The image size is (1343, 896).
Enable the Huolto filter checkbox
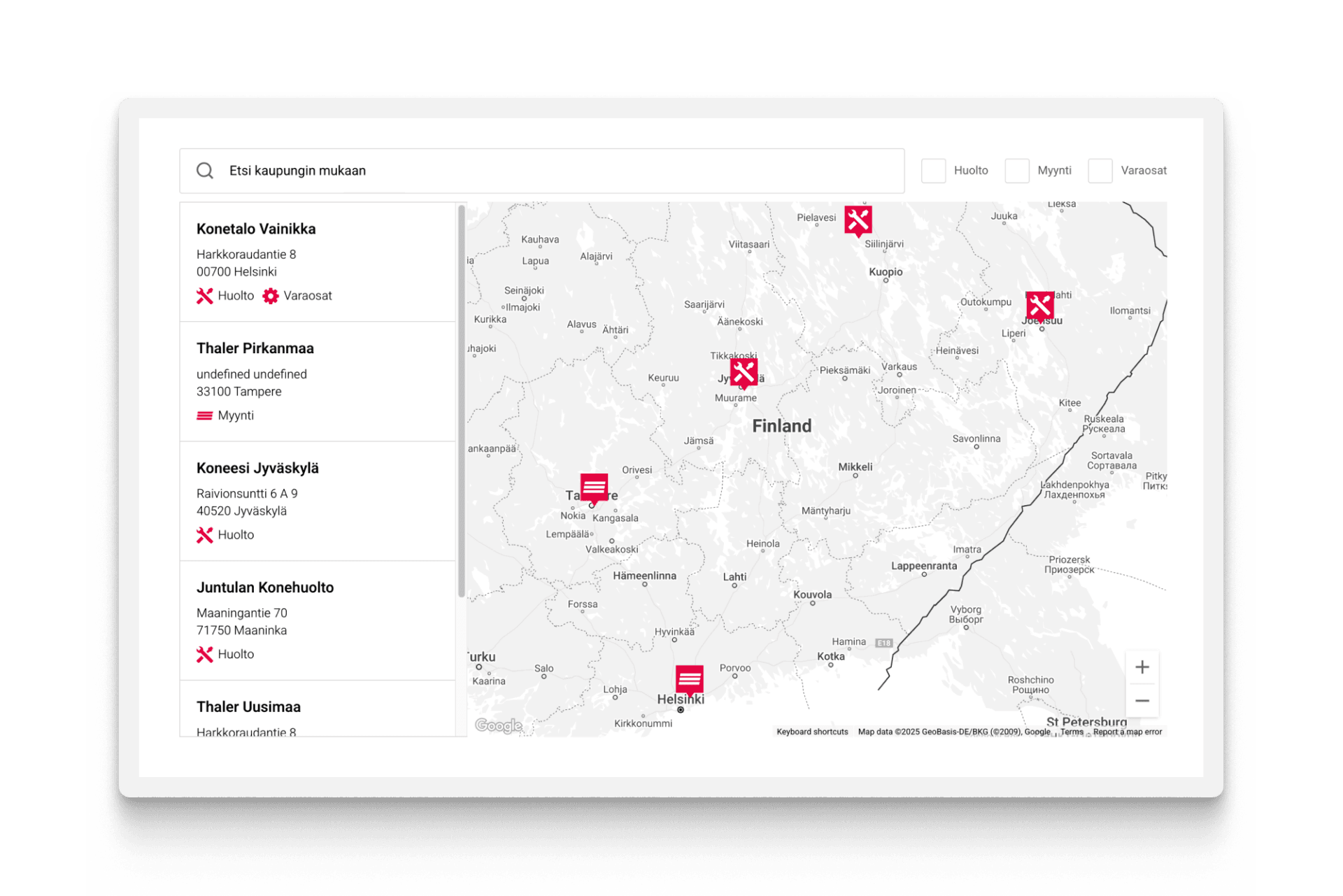click(933, 171)
